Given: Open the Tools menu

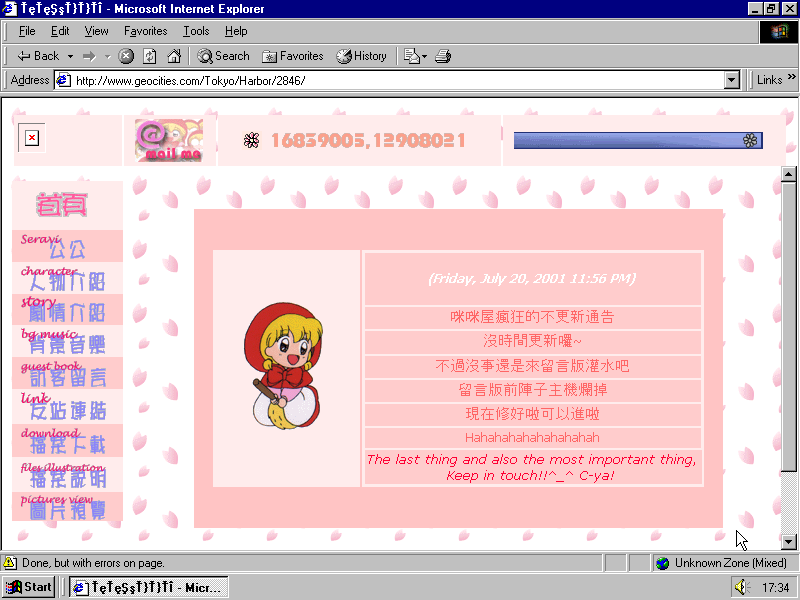Looking at the screenshot, I should (x=196, y=31).
